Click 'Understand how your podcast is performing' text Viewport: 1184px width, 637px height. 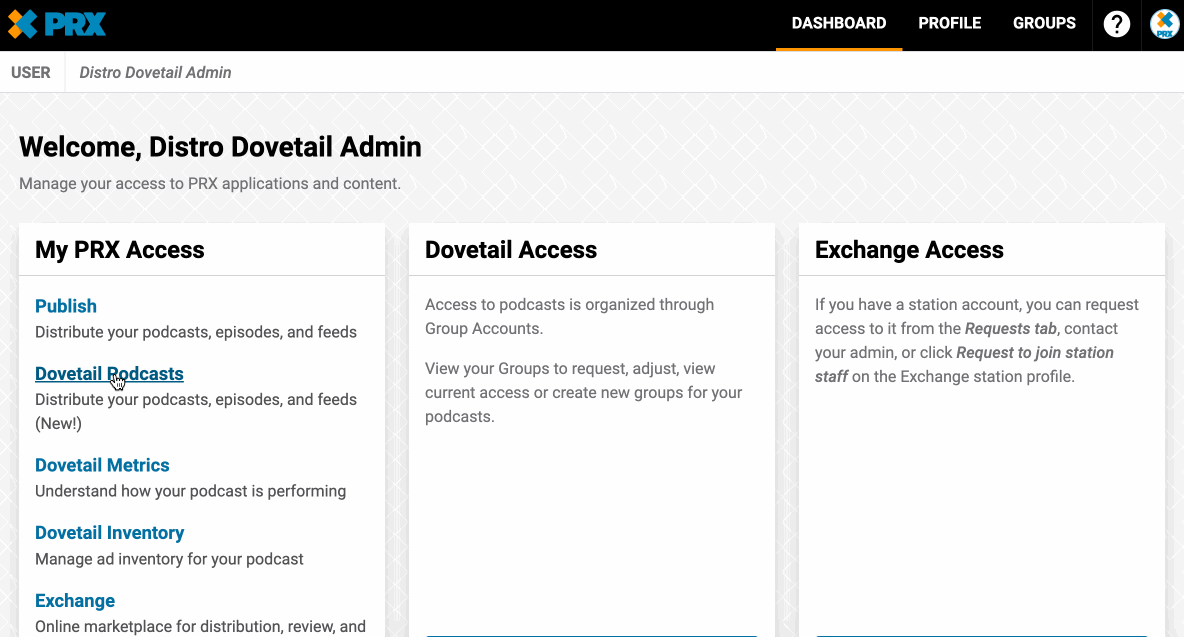pyautogui.click(x=190, y=491)
